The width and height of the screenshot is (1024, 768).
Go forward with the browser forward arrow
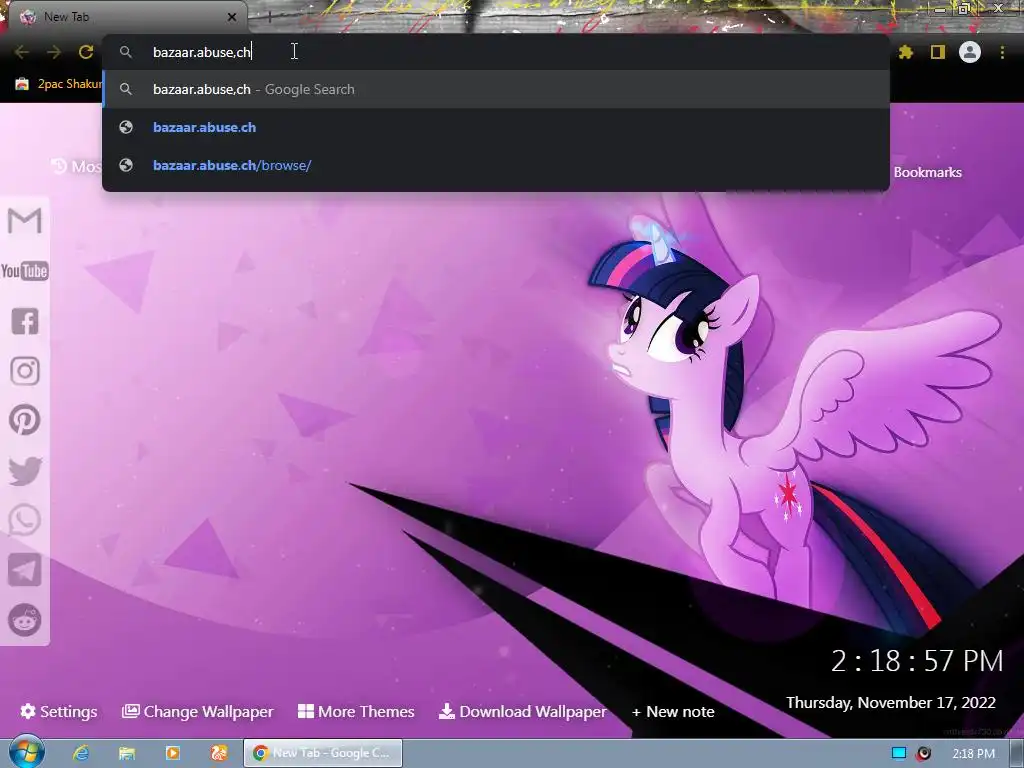tap(54, 52)
